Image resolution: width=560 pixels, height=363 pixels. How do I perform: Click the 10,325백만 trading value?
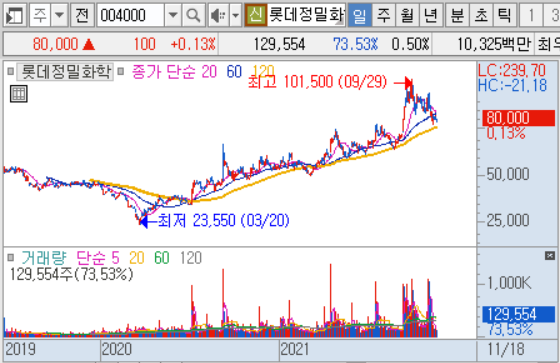(x=495, y=44)
